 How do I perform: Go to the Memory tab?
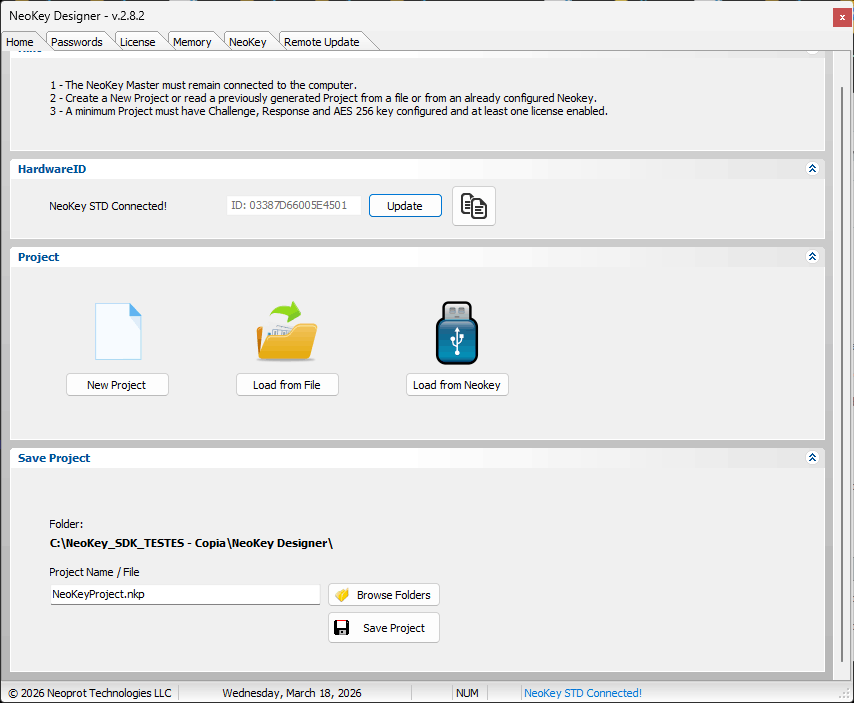[192, 42]
